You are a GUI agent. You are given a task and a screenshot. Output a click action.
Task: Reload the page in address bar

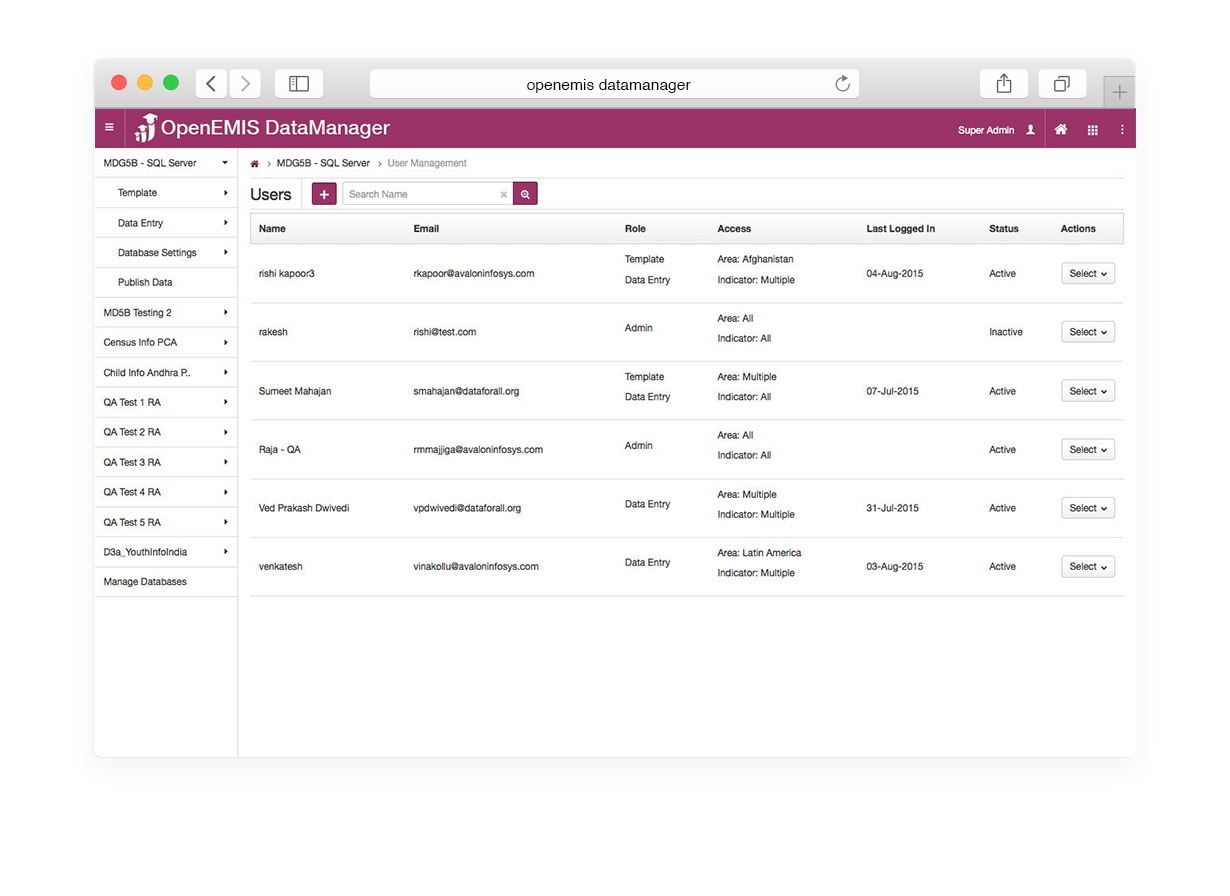[843, 84]
